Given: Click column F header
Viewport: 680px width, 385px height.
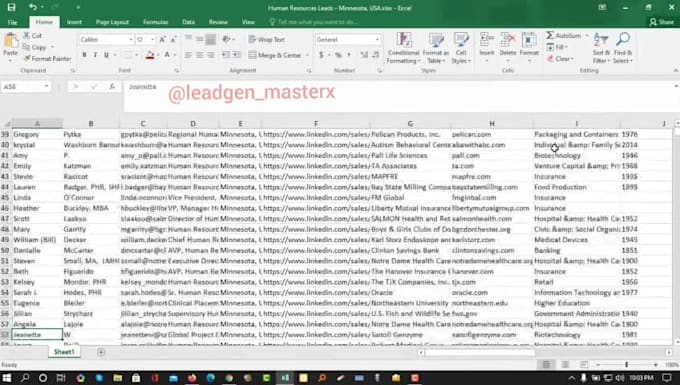Looking at the screenshot, I should coord(316,124).
